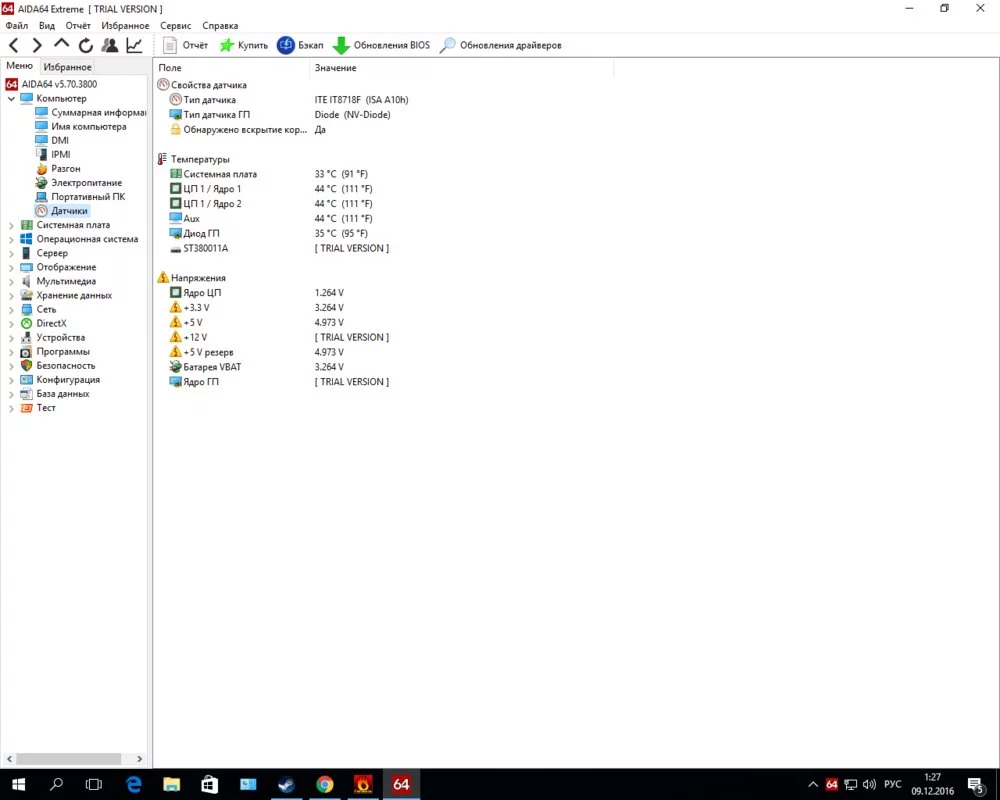Open the Справка menu
The width and height of the screenshot is (1000, 800).
[x=220, y=26]
